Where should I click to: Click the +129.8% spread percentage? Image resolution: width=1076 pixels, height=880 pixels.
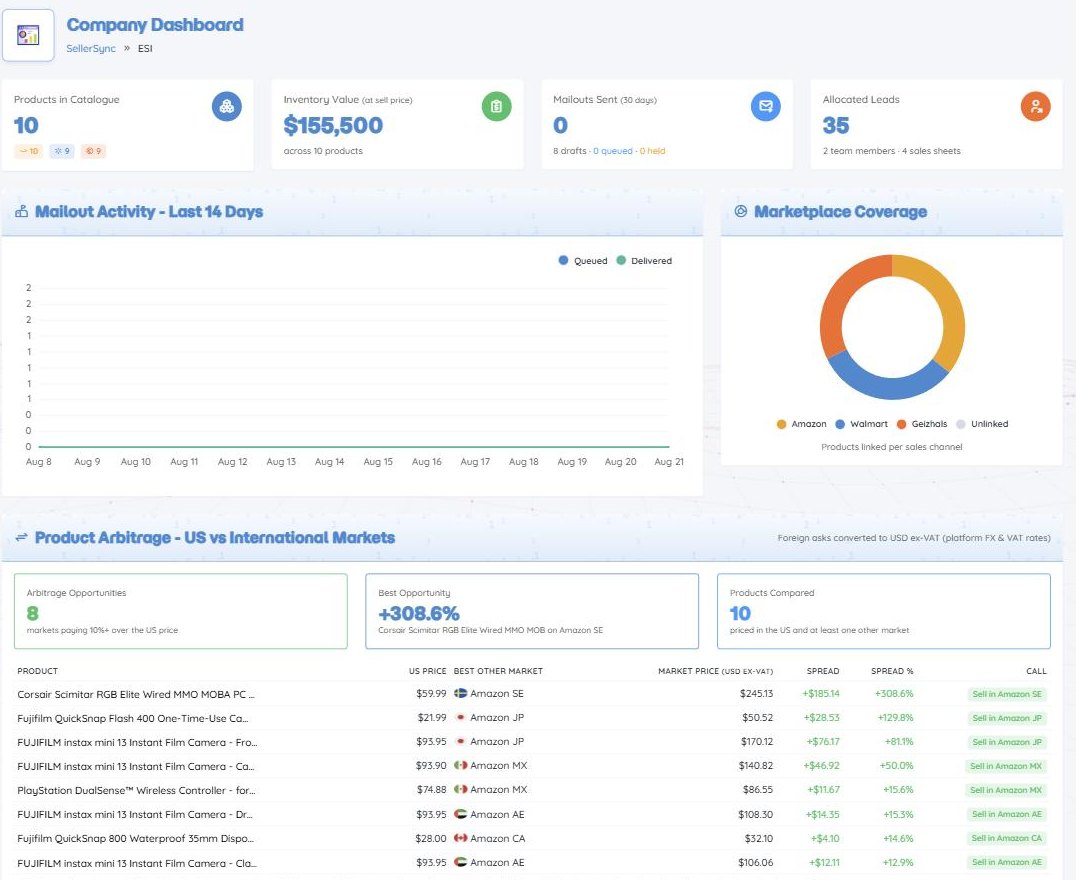pyautogui.click(x=895, y=718)
